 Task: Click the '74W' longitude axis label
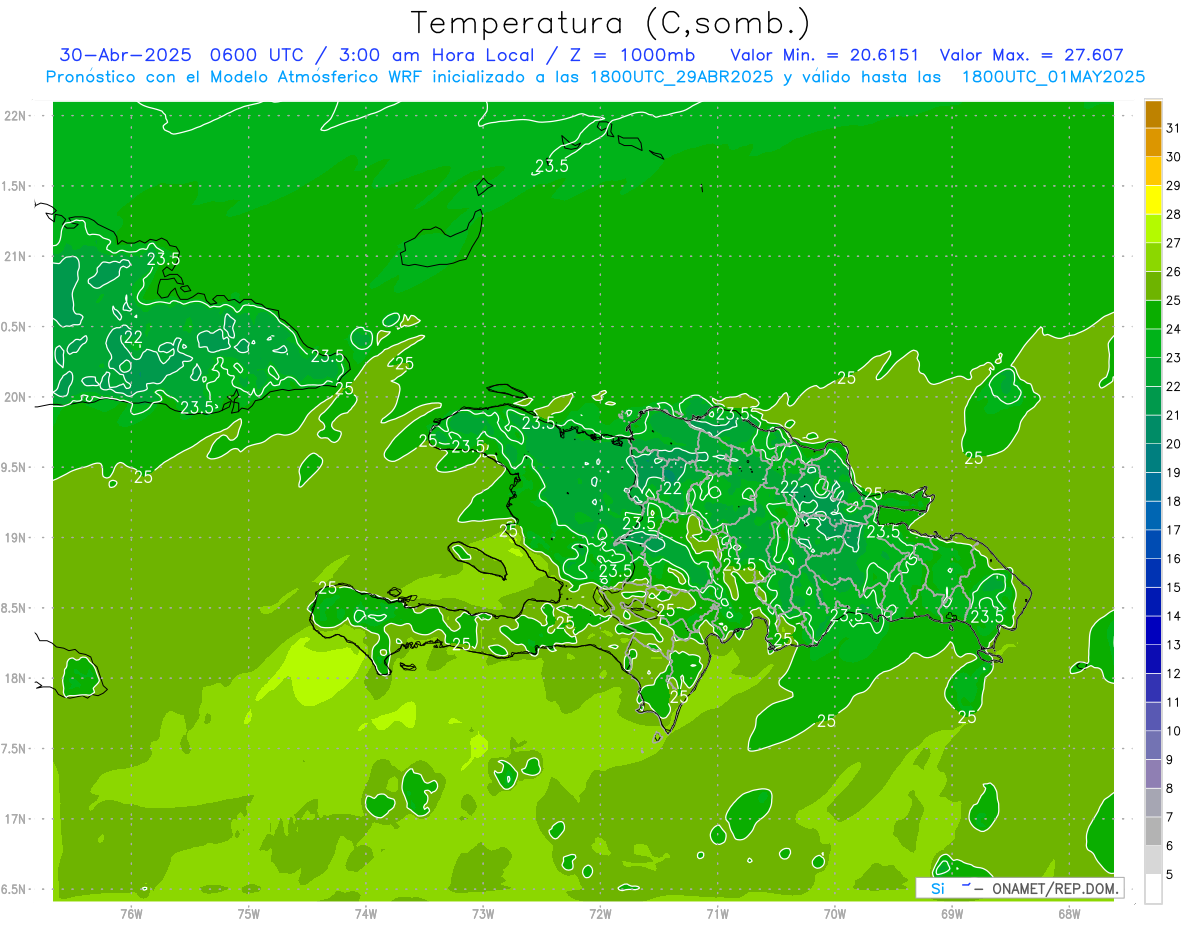pyautogui.click(x=366, y=913)
